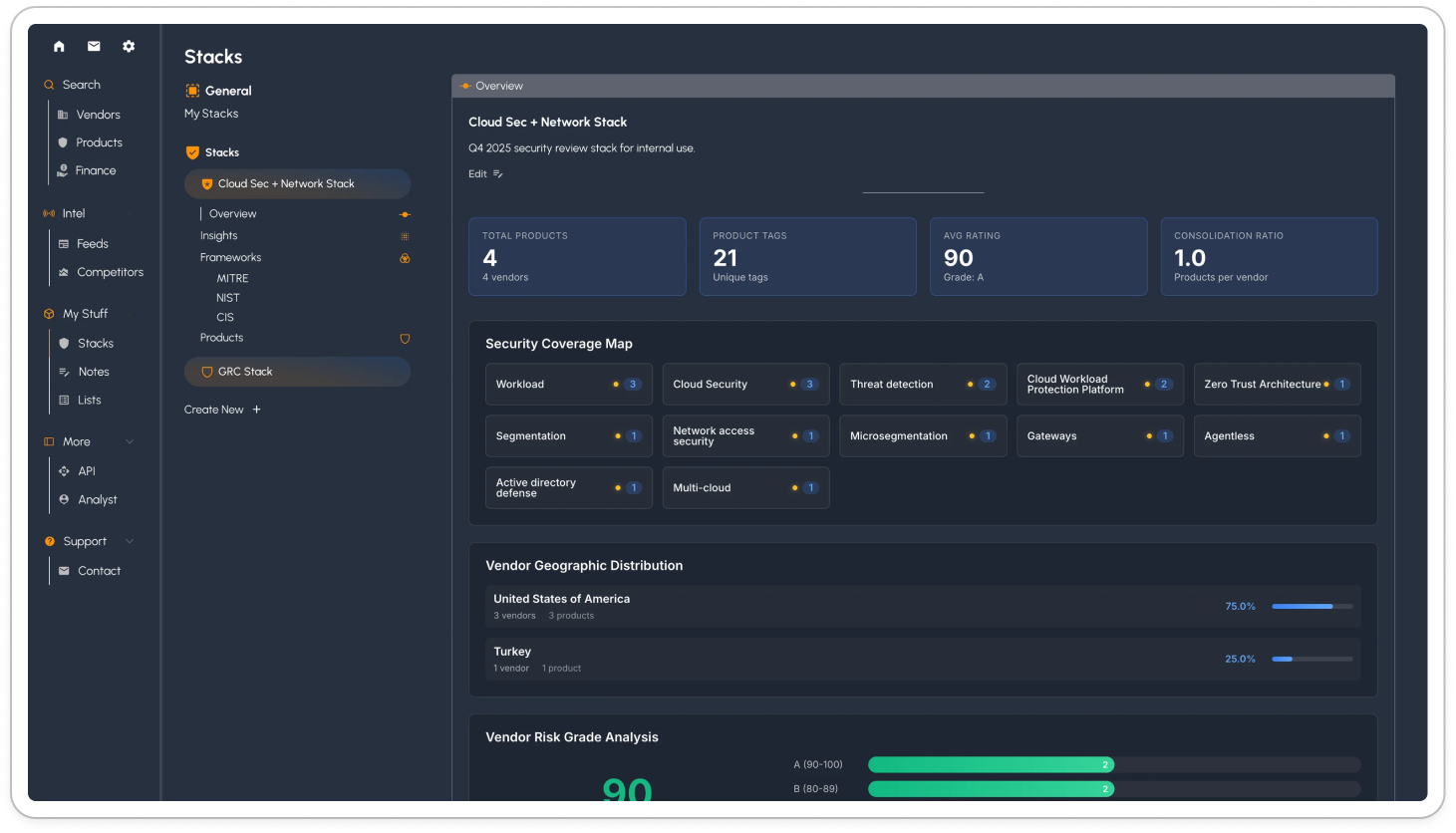Click the United States 75% progress bar
This screenshot has height=833, width=1456.
[x=1311, y=606]
